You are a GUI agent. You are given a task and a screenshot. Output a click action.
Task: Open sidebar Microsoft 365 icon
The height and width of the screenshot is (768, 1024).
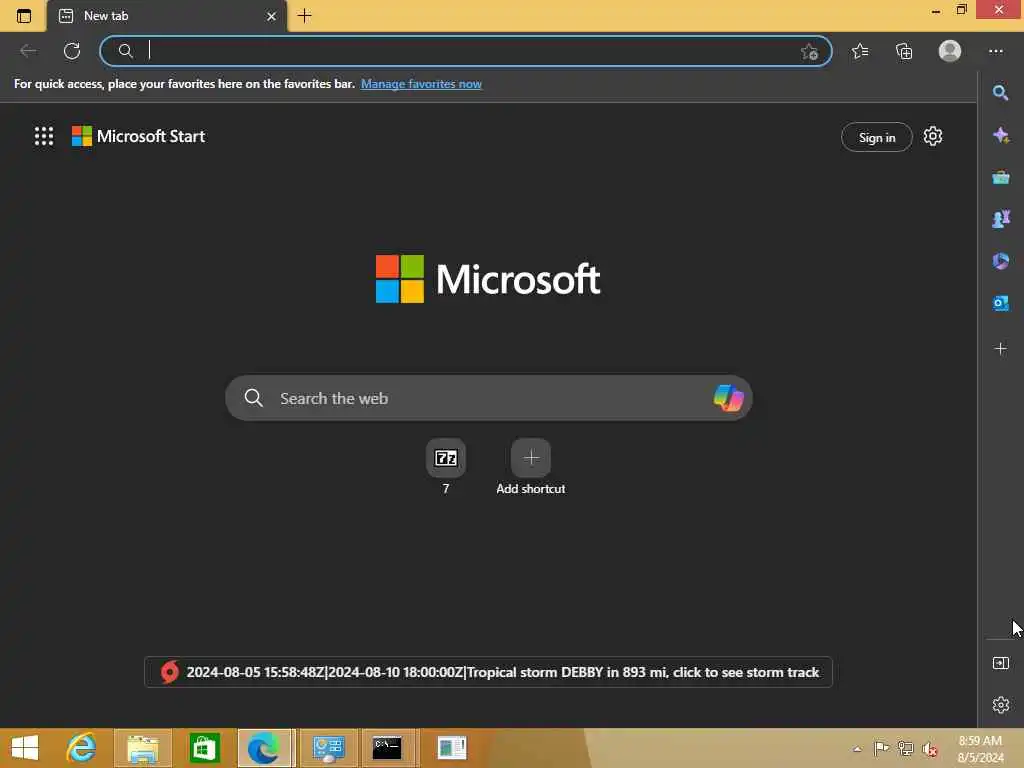[1000, 261]
